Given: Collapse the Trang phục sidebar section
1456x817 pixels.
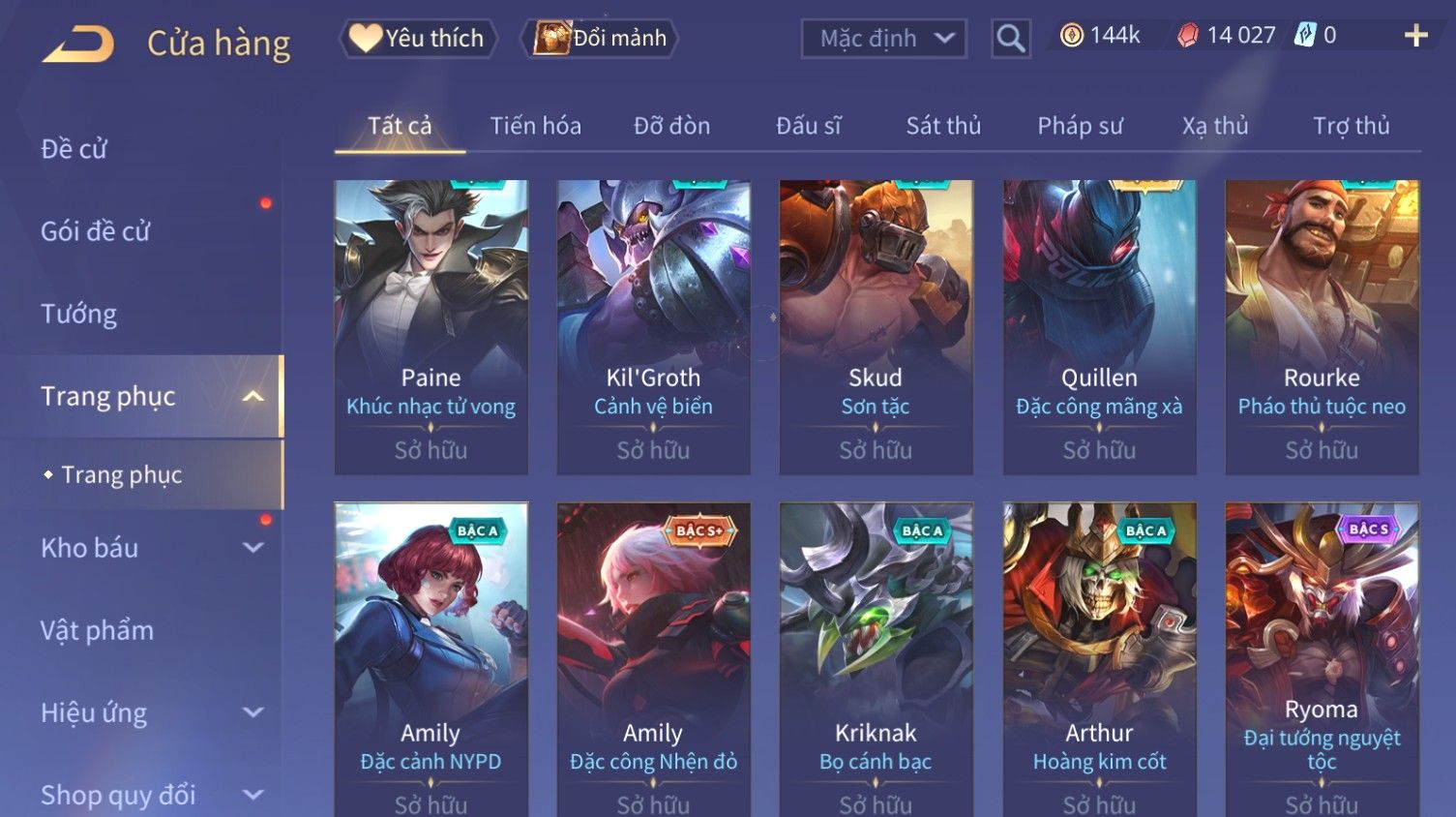Looking at the screenshot, I should tap(253, 397).
